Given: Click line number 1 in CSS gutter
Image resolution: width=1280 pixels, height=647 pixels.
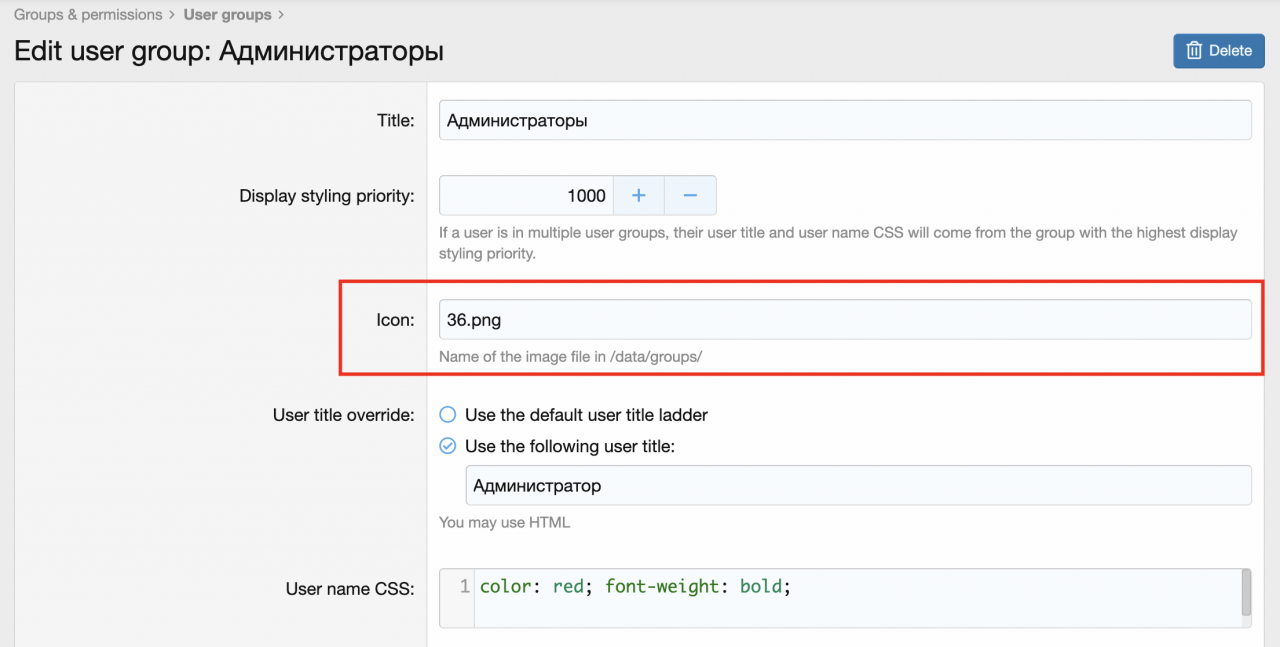Looking at the screenshot, I should 464,587.
